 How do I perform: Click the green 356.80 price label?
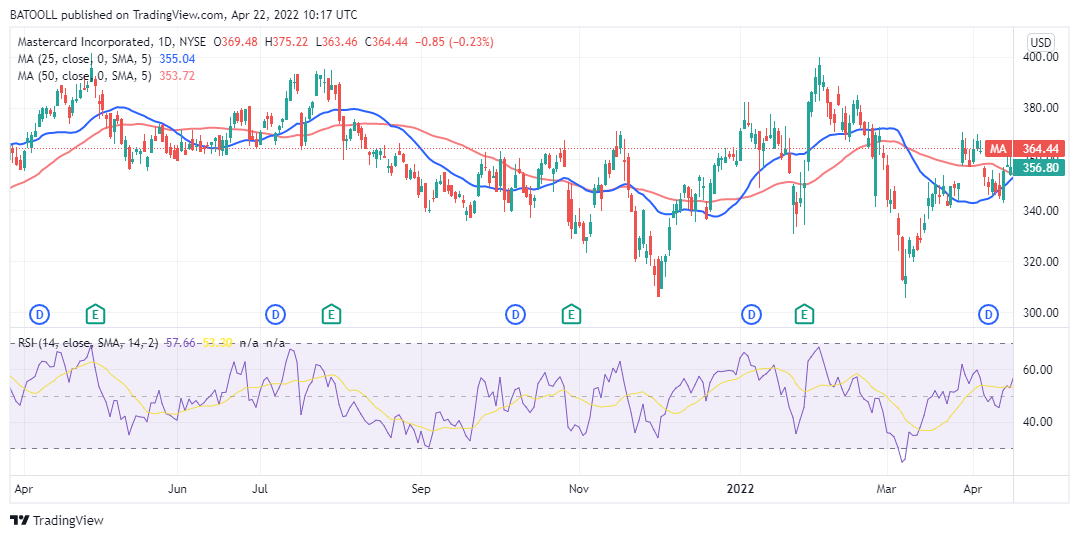[x=1039, y=167]
